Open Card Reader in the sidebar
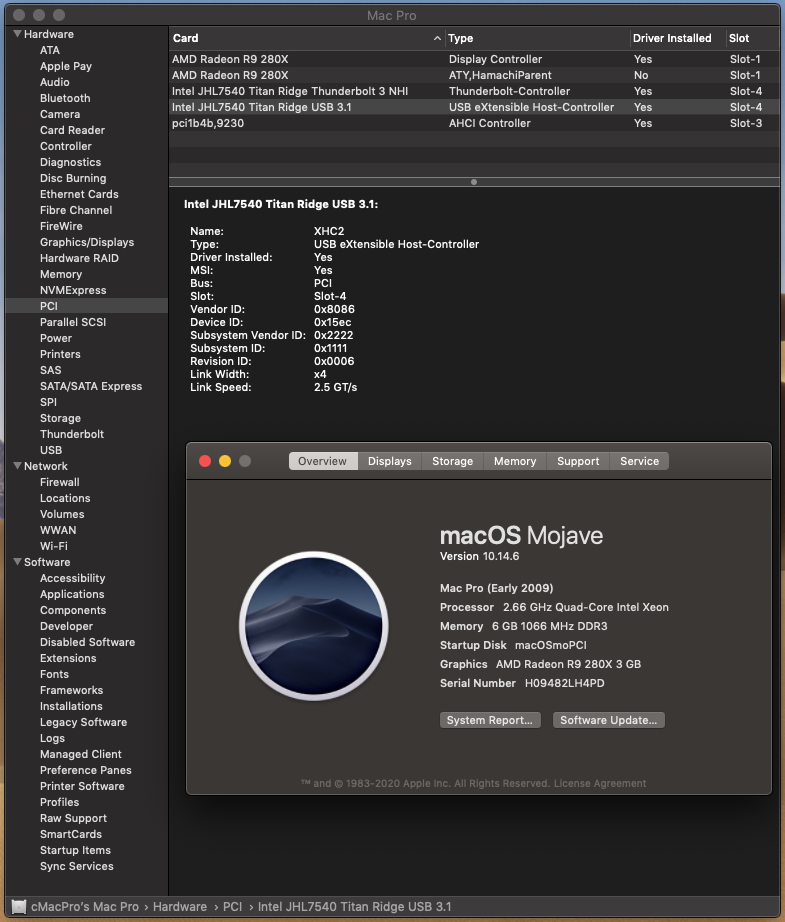 [72, 130]
